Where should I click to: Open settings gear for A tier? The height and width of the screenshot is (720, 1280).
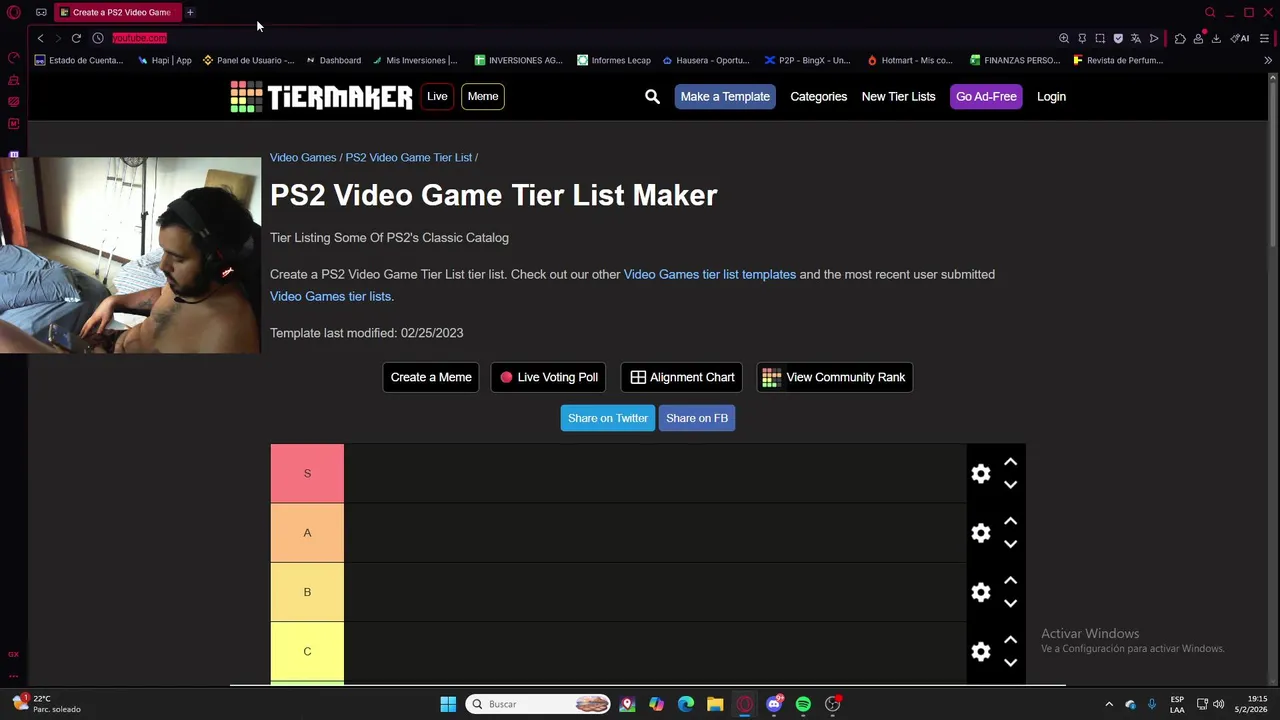[x=981, y=533]
